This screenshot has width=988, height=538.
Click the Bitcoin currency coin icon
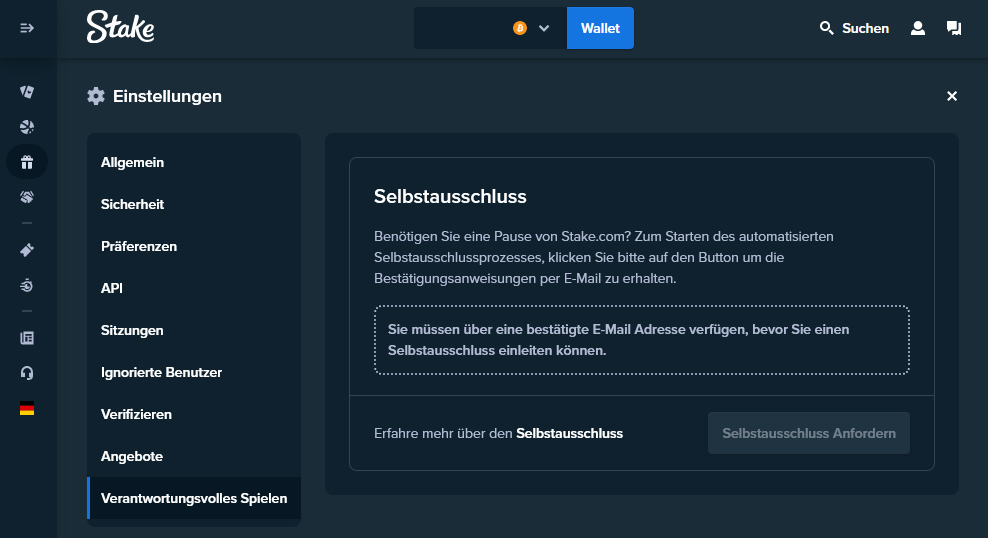[x=520, y=28]
